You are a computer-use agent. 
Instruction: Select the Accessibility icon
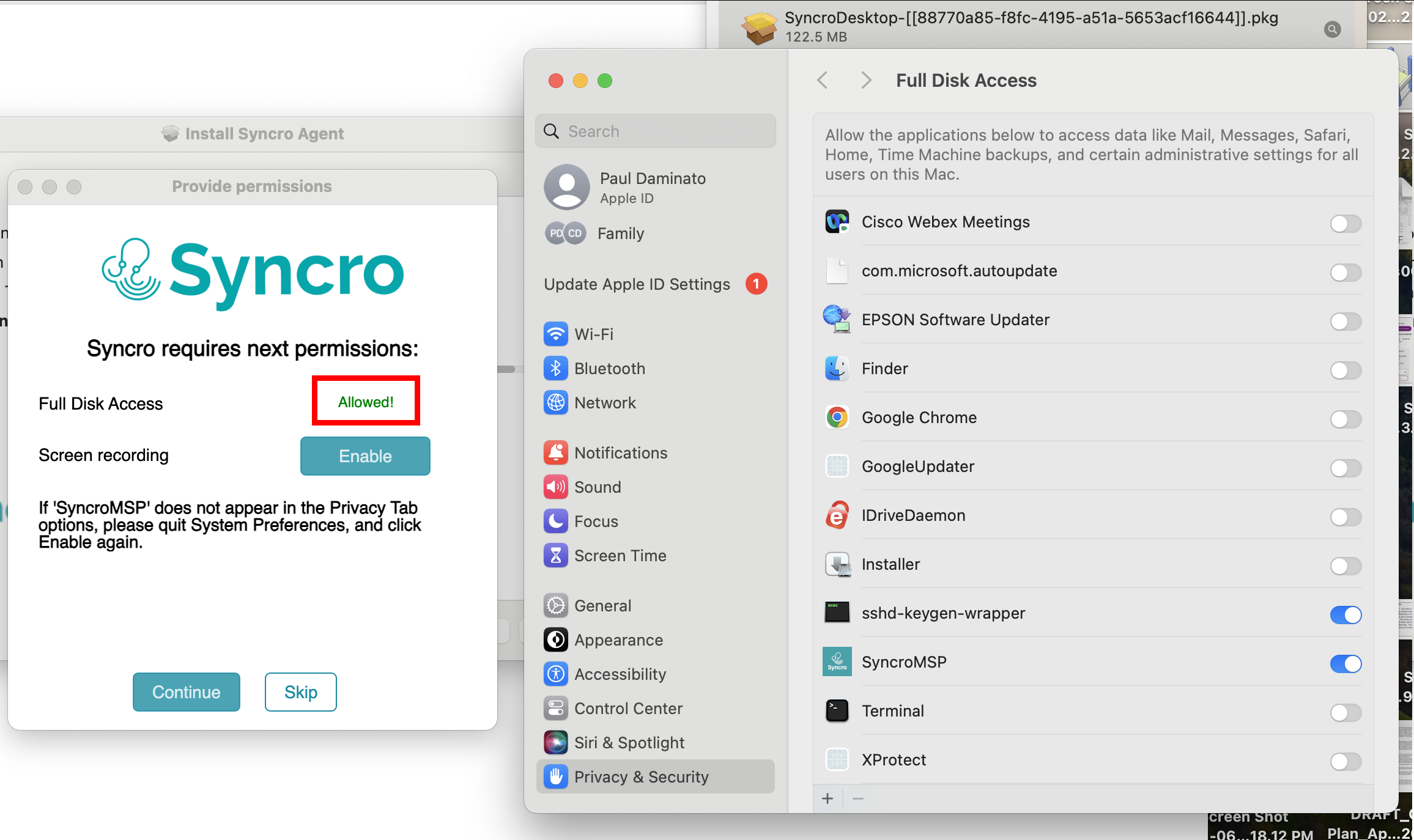pyautogui.click(x=555, y=674)
